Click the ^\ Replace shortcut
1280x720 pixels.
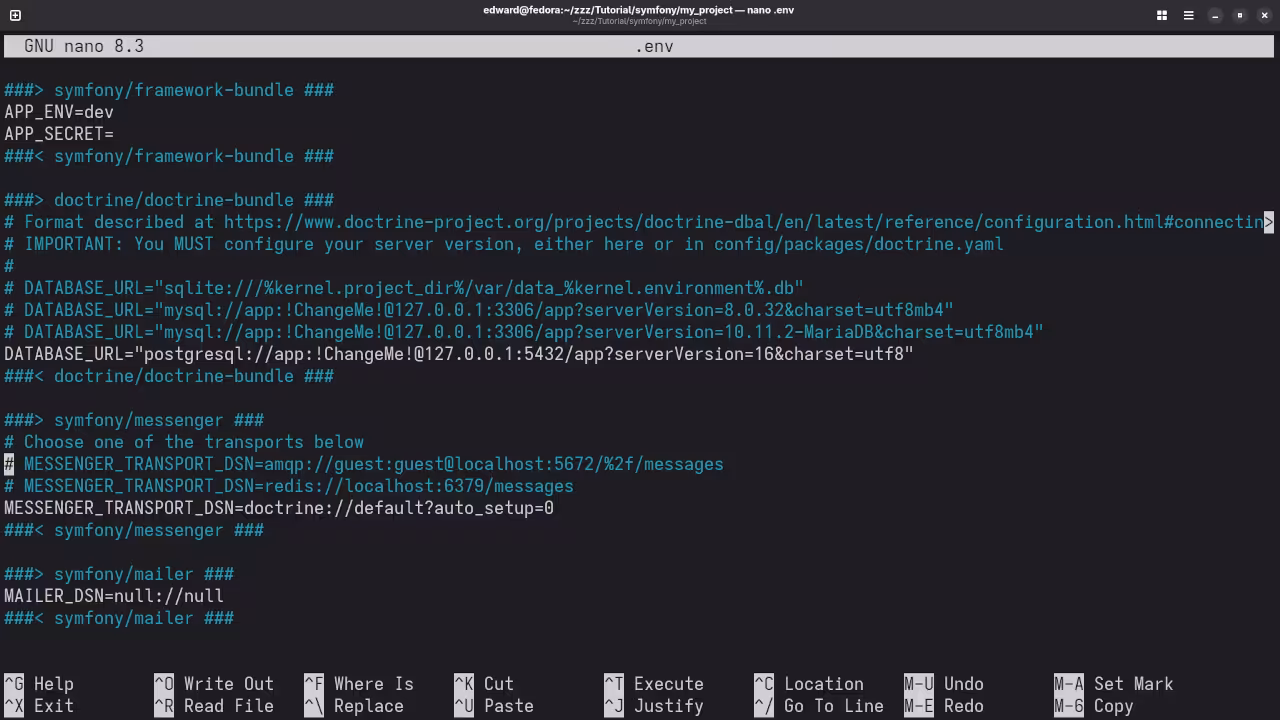point(354,706)
